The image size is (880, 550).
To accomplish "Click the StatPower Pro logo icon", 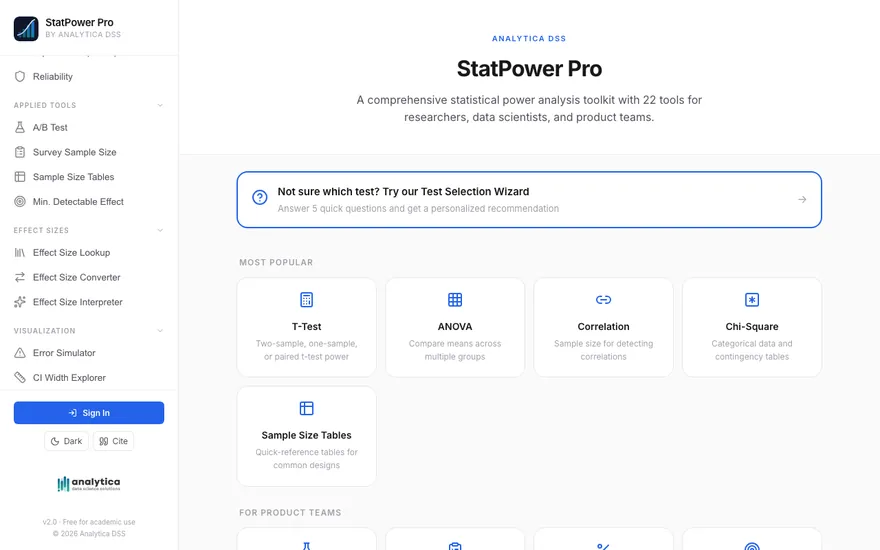I will (x=26, y=28).
